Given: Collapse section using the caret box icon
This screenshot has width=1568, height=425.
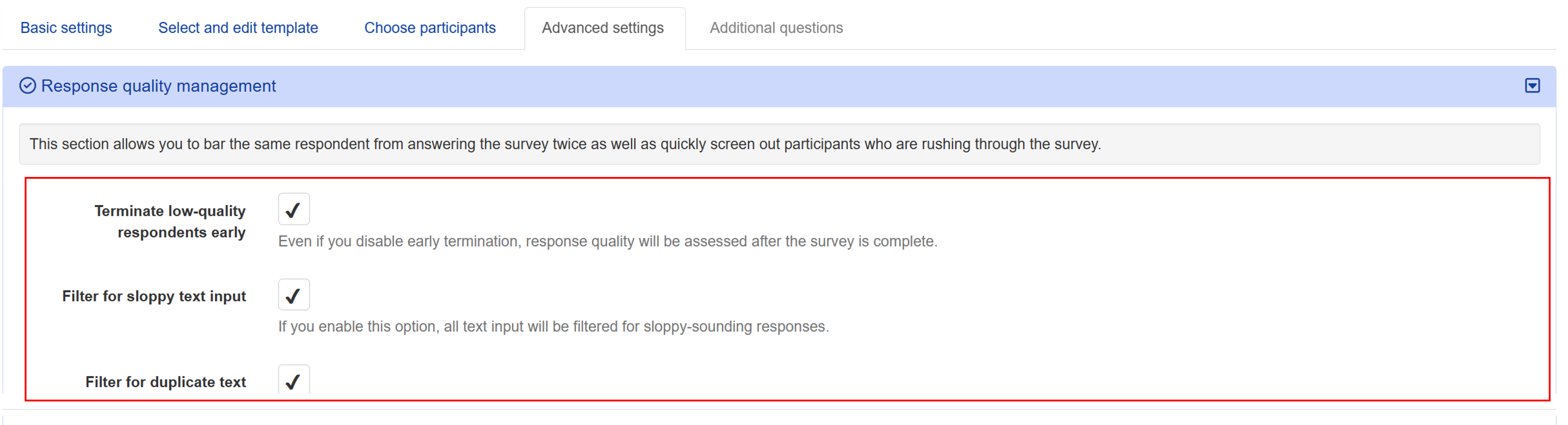Looking at the screenshot, I should [x=1532, y=86].
